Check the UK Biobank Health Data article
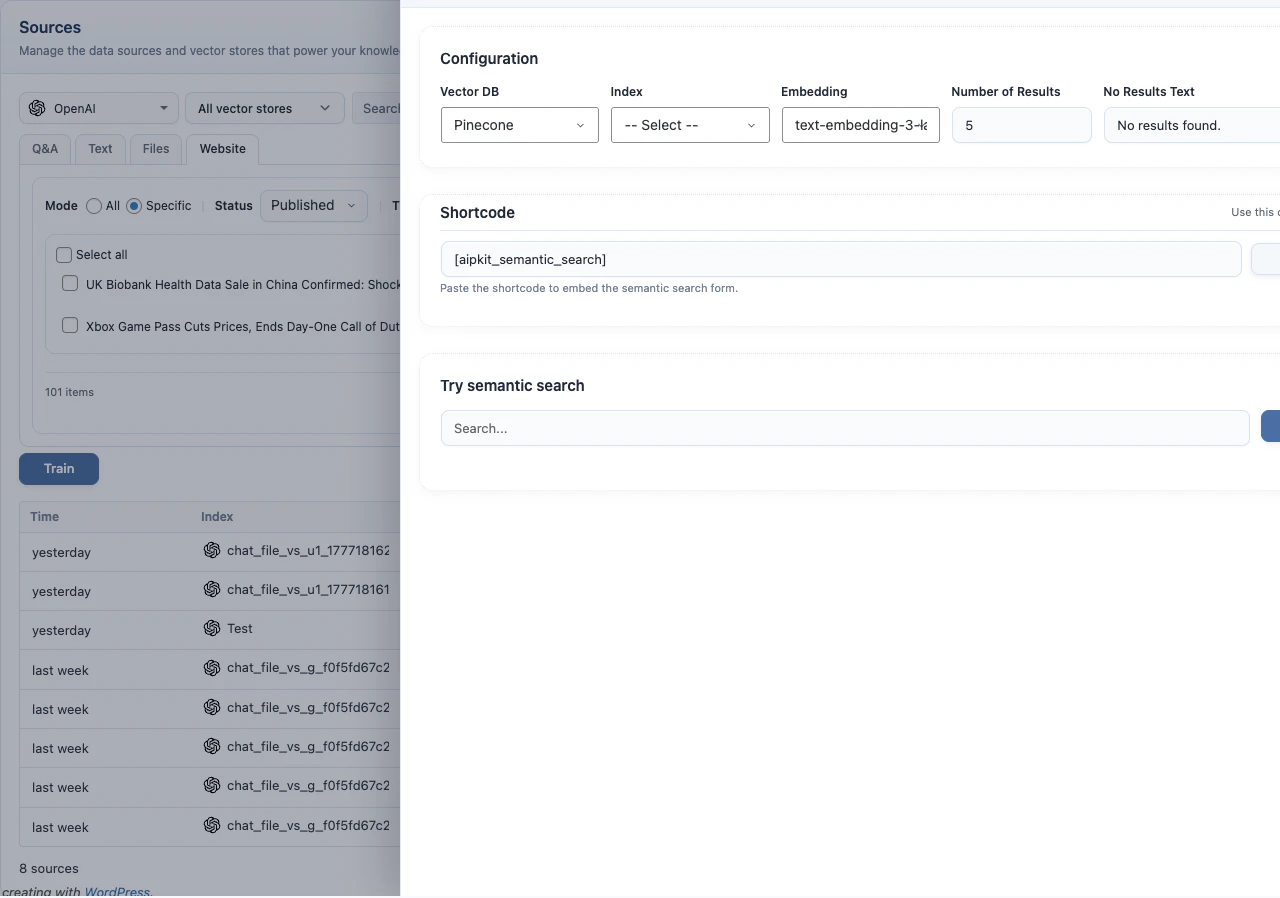 tap(69, 283)
